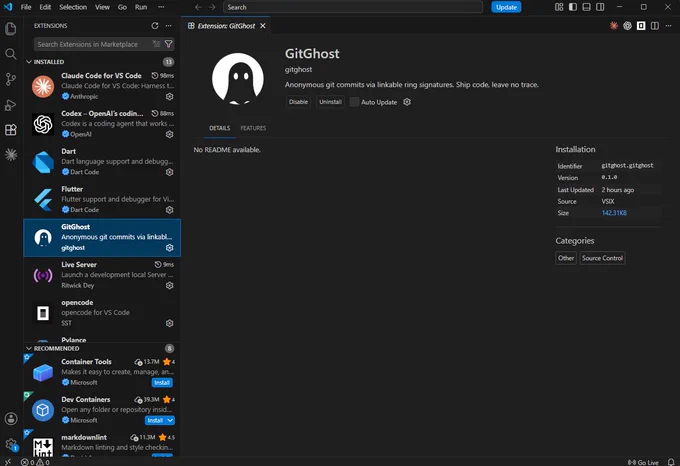Split the editor to the right
The image size is (680, 466).
(x=655, y=26)
